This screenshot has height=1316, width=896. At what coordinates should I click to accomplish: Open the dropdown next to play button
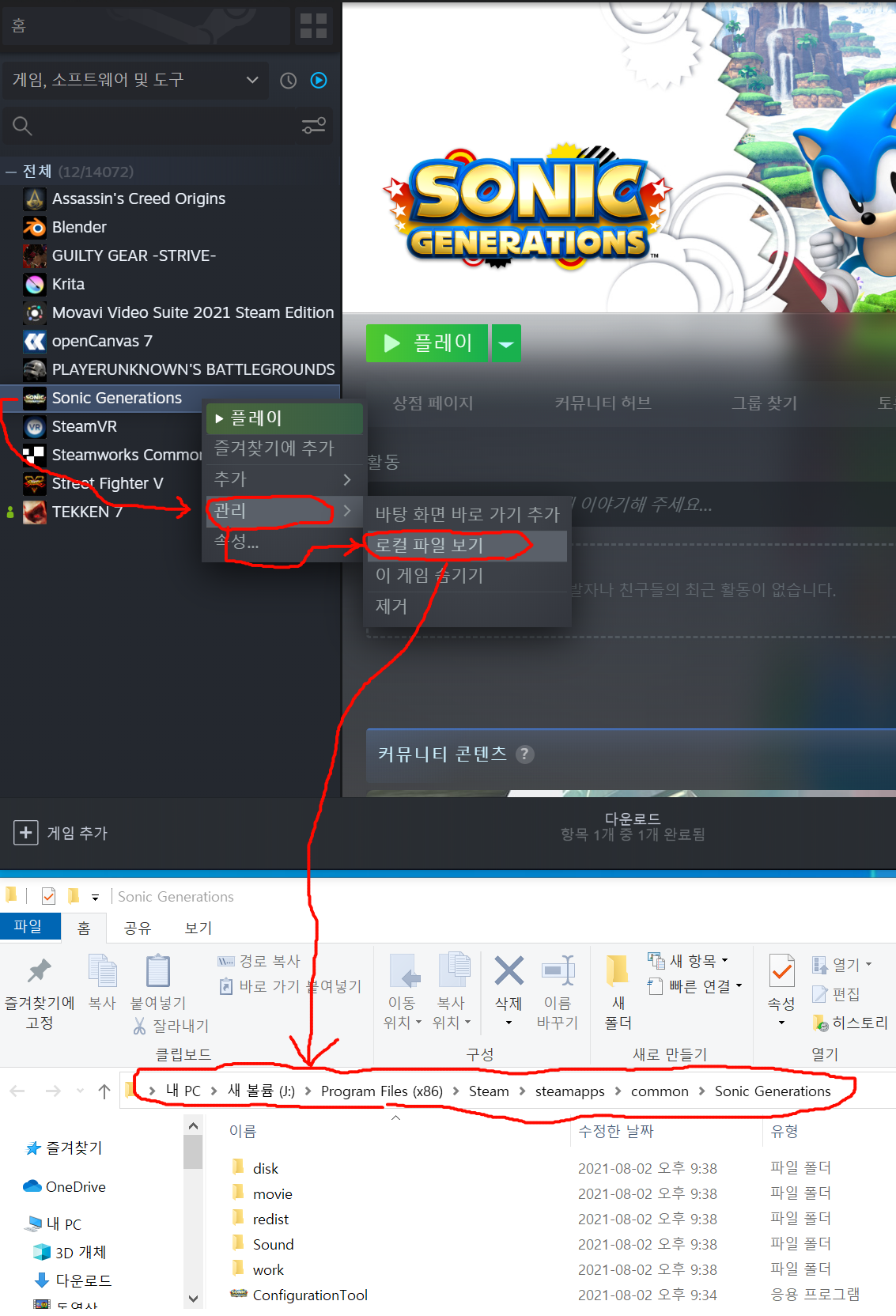click(506, 343)
